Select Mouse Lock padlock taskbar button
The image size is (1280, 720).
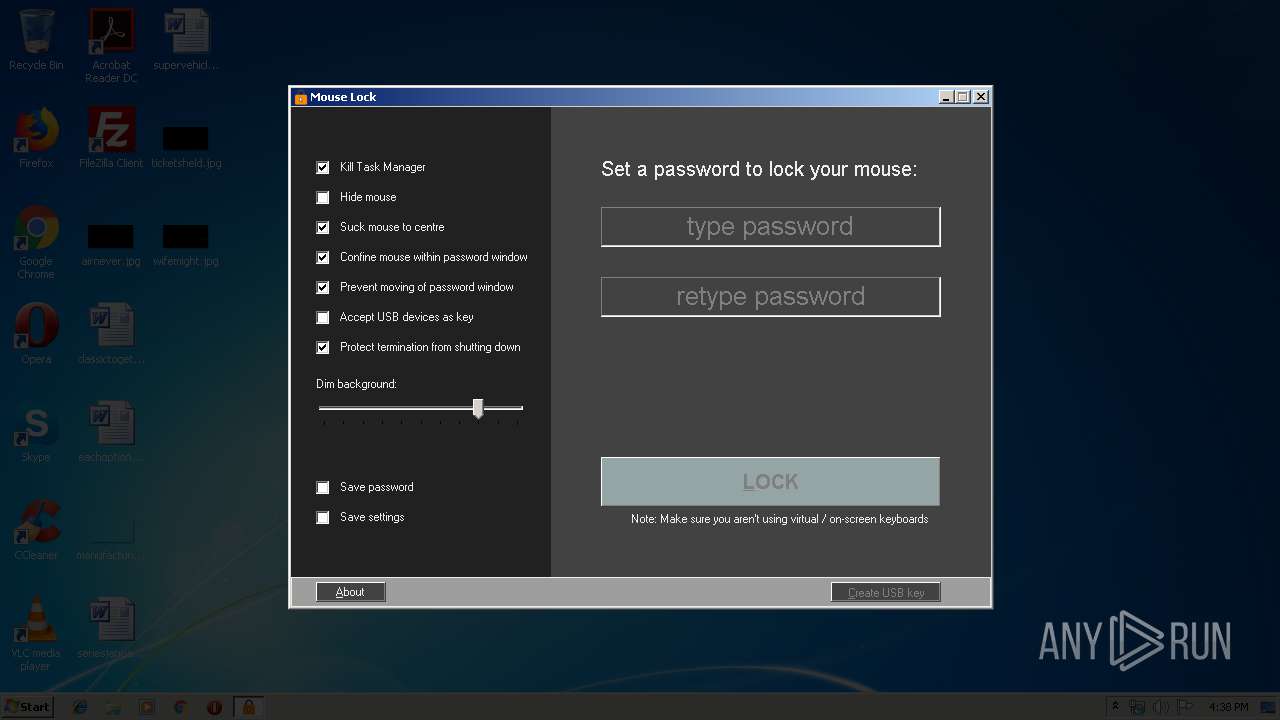(248, 707)
